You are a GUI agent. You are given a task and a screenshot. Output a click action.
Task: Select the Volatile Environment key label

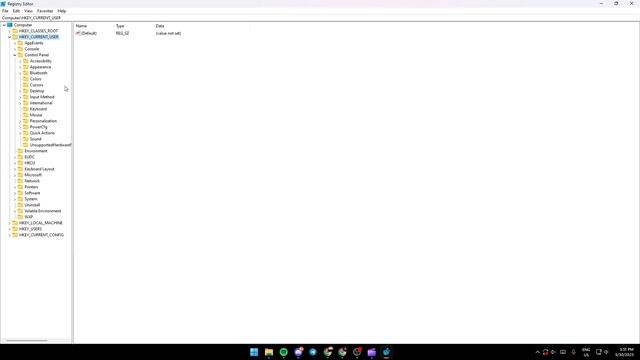43,211
